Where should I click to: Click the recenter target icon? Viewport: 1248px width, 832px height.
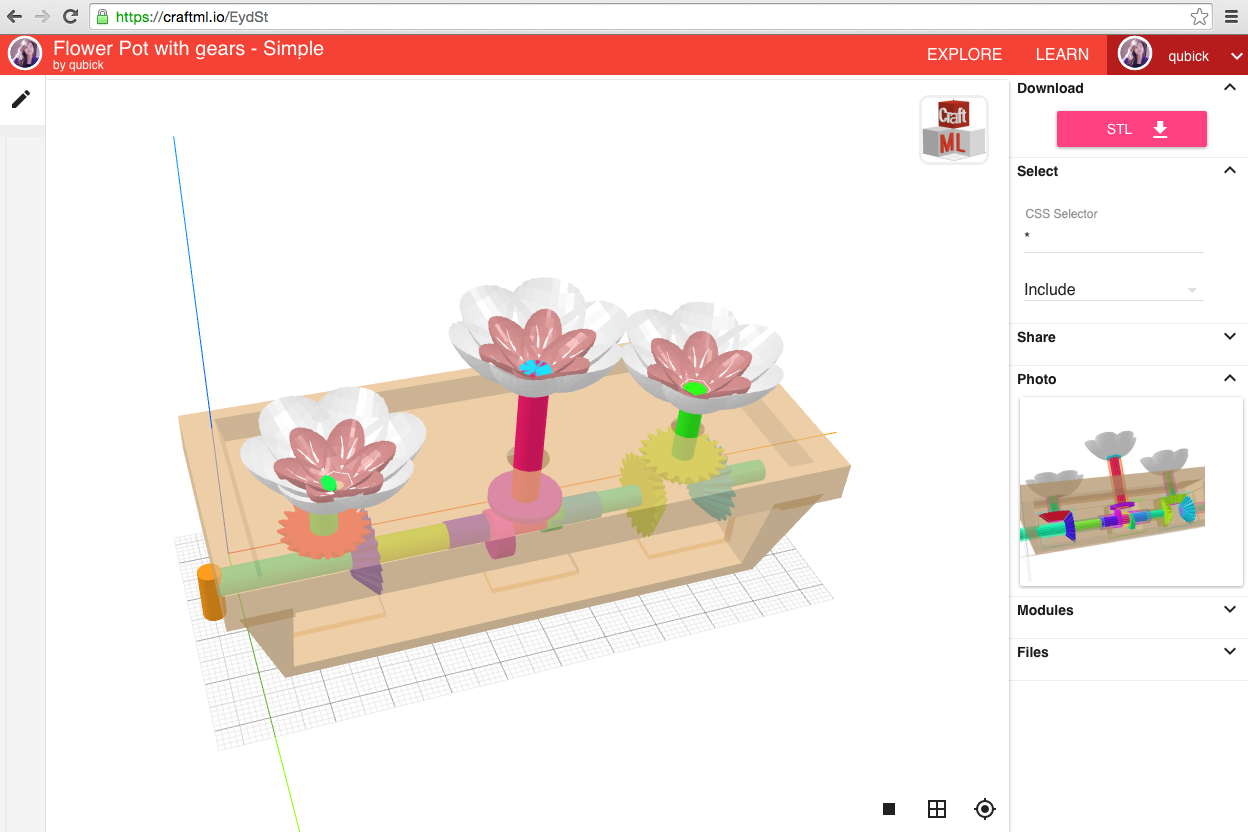point(985,809)
